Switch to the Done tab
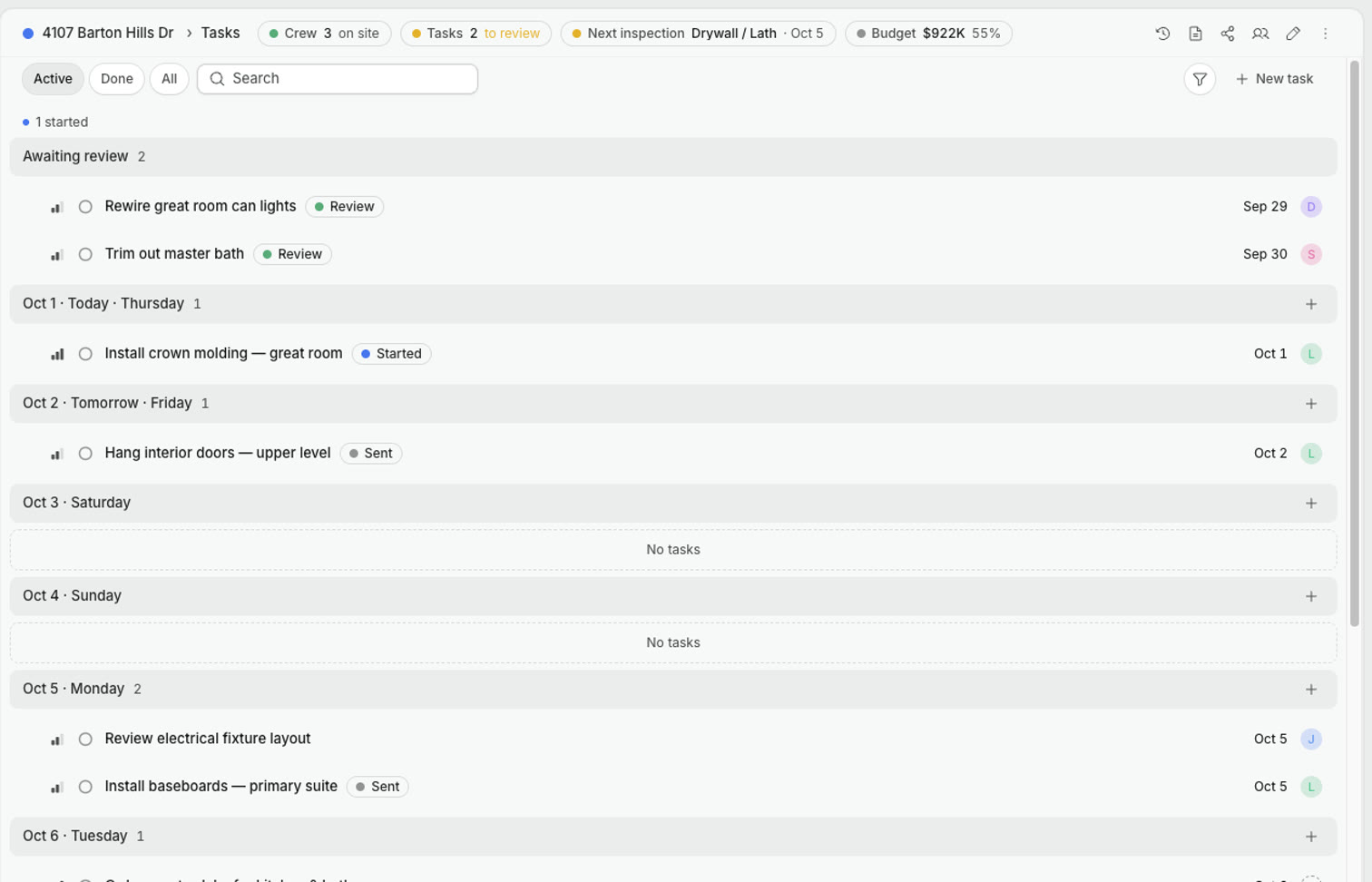Screen dimensions: 1372x882 [117, 79]
